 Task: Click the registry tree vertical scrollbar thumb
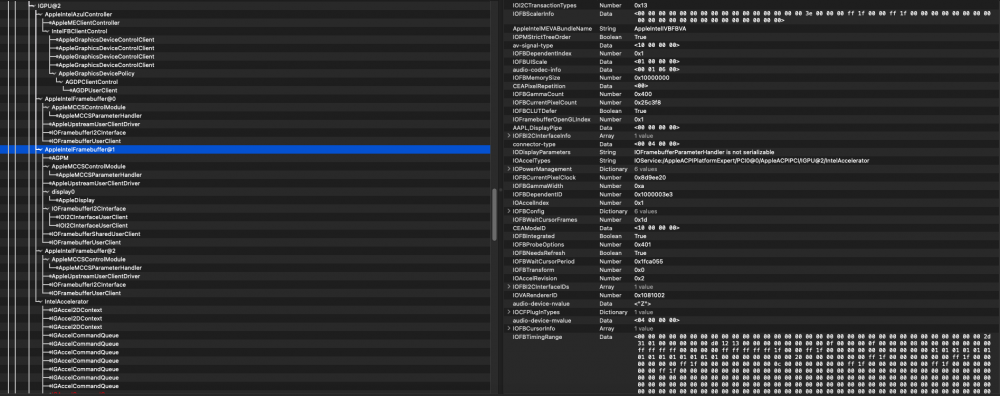tap(494, 214)
